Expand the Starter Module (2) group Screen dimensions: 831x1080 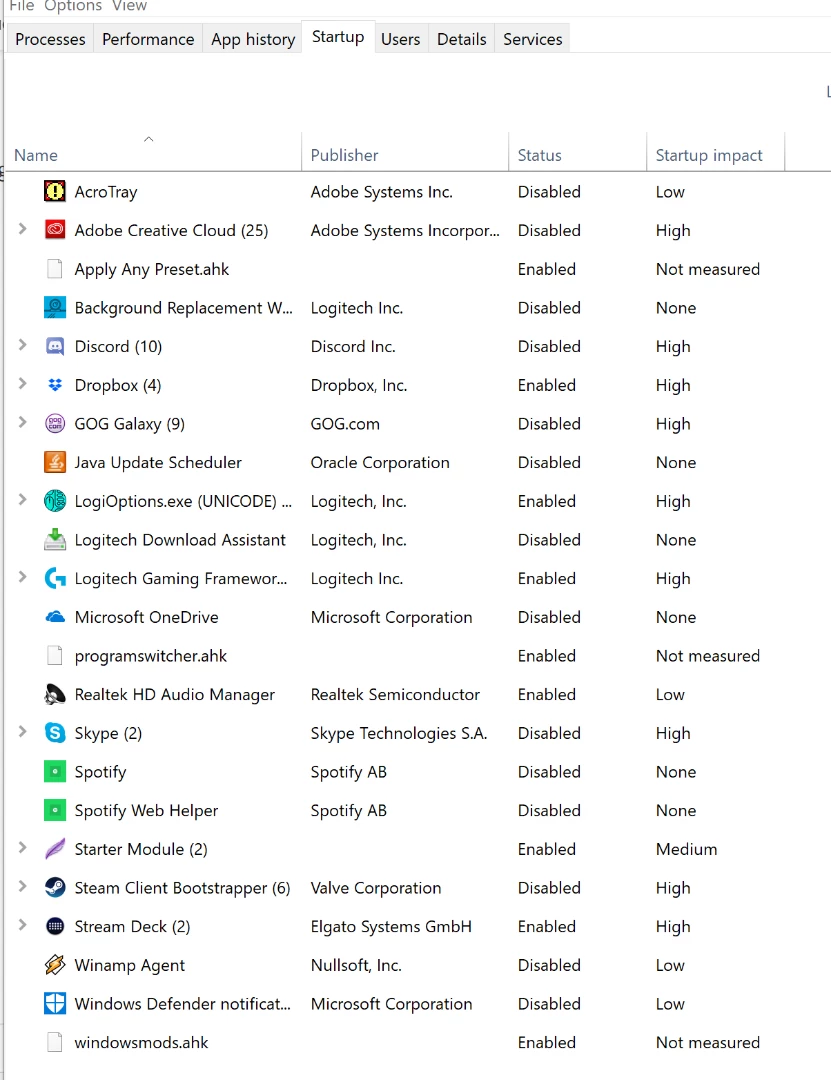coord(22,848)
